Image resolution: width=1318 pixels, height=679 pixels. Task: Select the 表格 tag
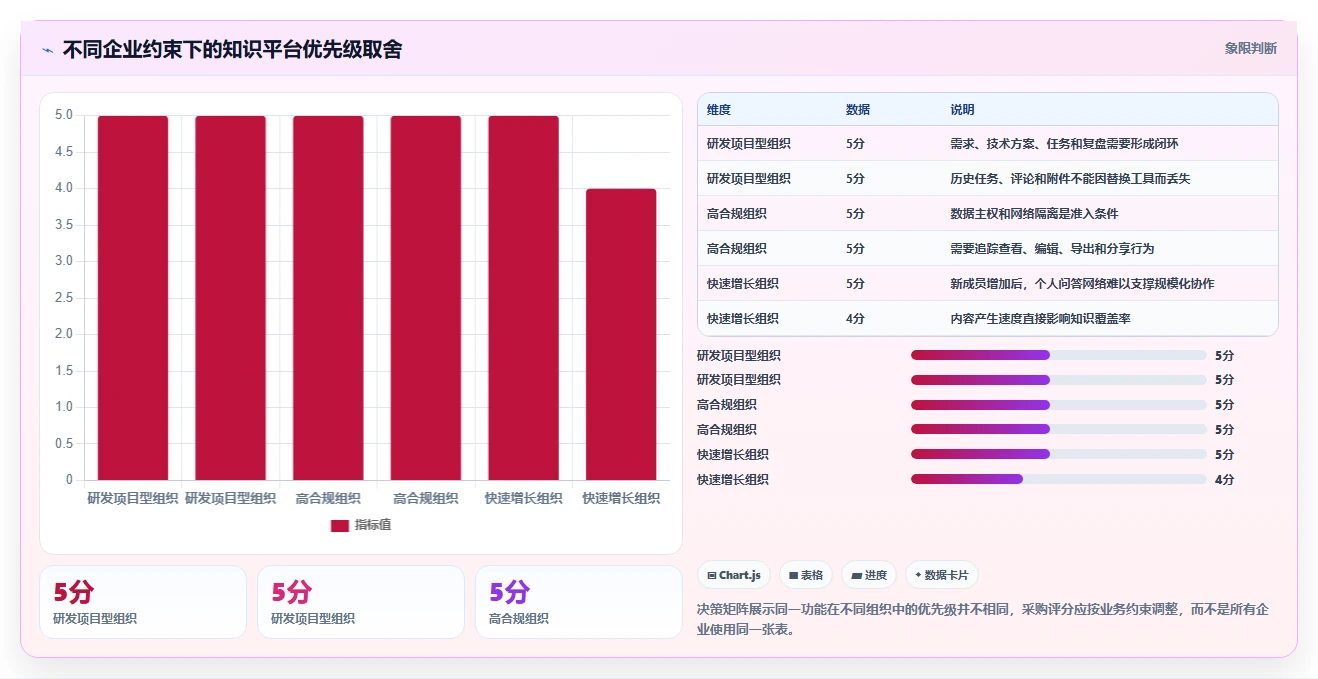pos(806,575)
